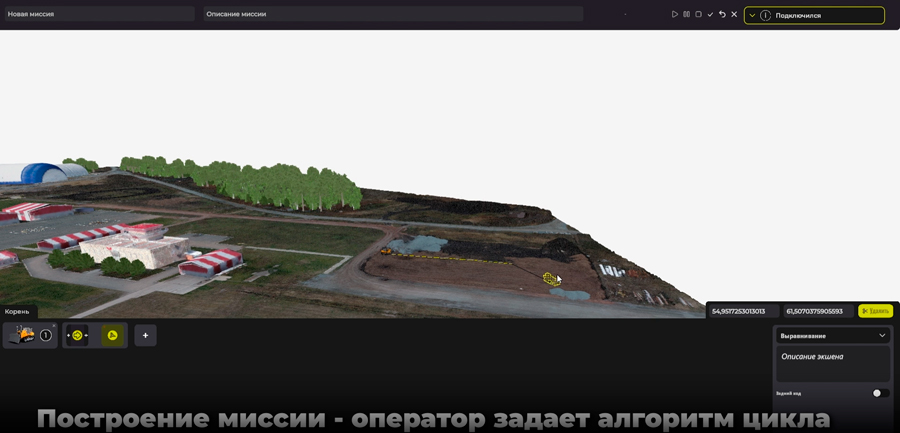
Task: Click the "Описание миссии" input field
Action: point(392,14)
